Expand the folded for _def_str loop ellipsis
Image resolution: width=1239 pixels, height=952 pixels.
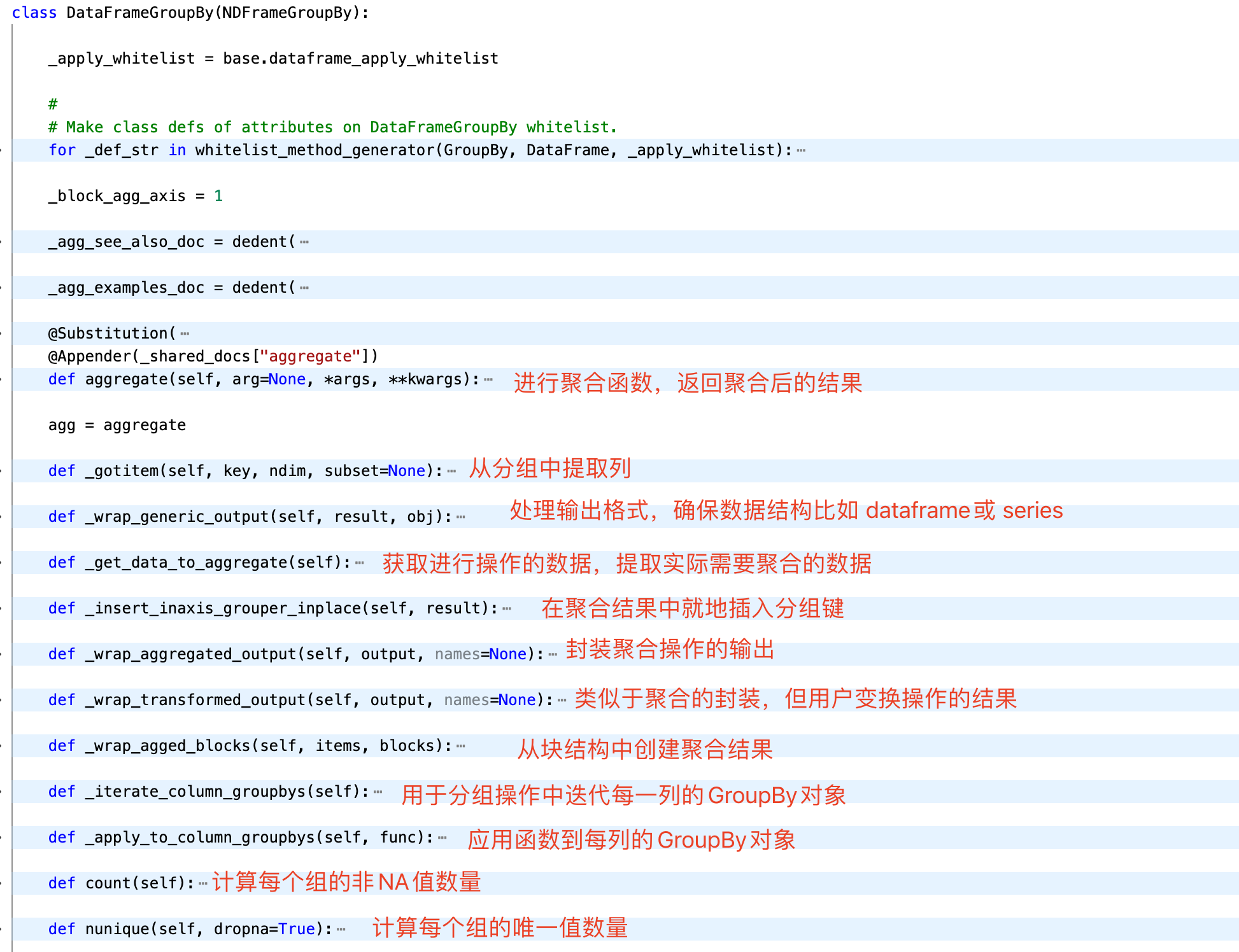point(801,151)
